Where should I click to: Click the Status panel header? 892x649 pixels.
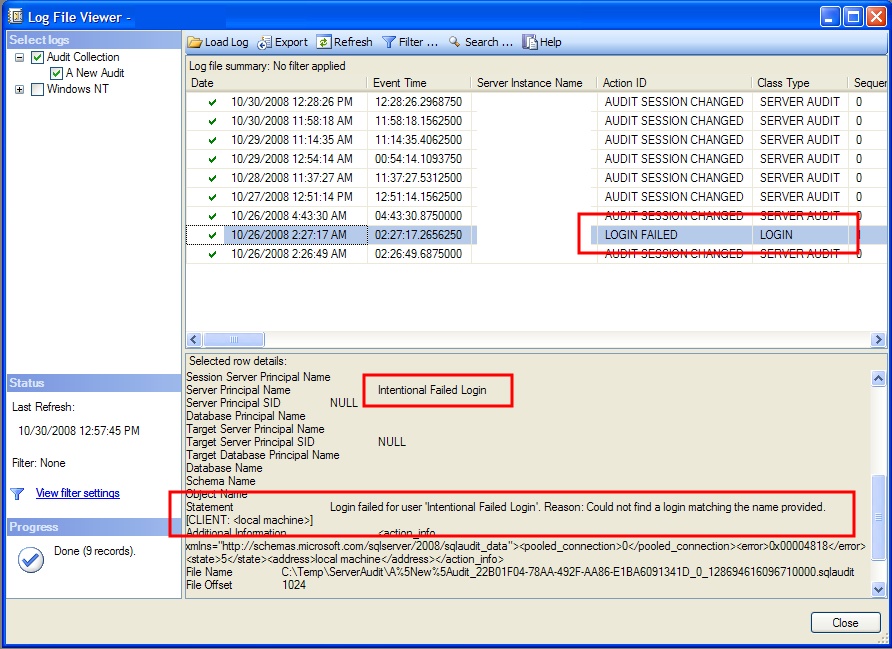tap(94, 383)
